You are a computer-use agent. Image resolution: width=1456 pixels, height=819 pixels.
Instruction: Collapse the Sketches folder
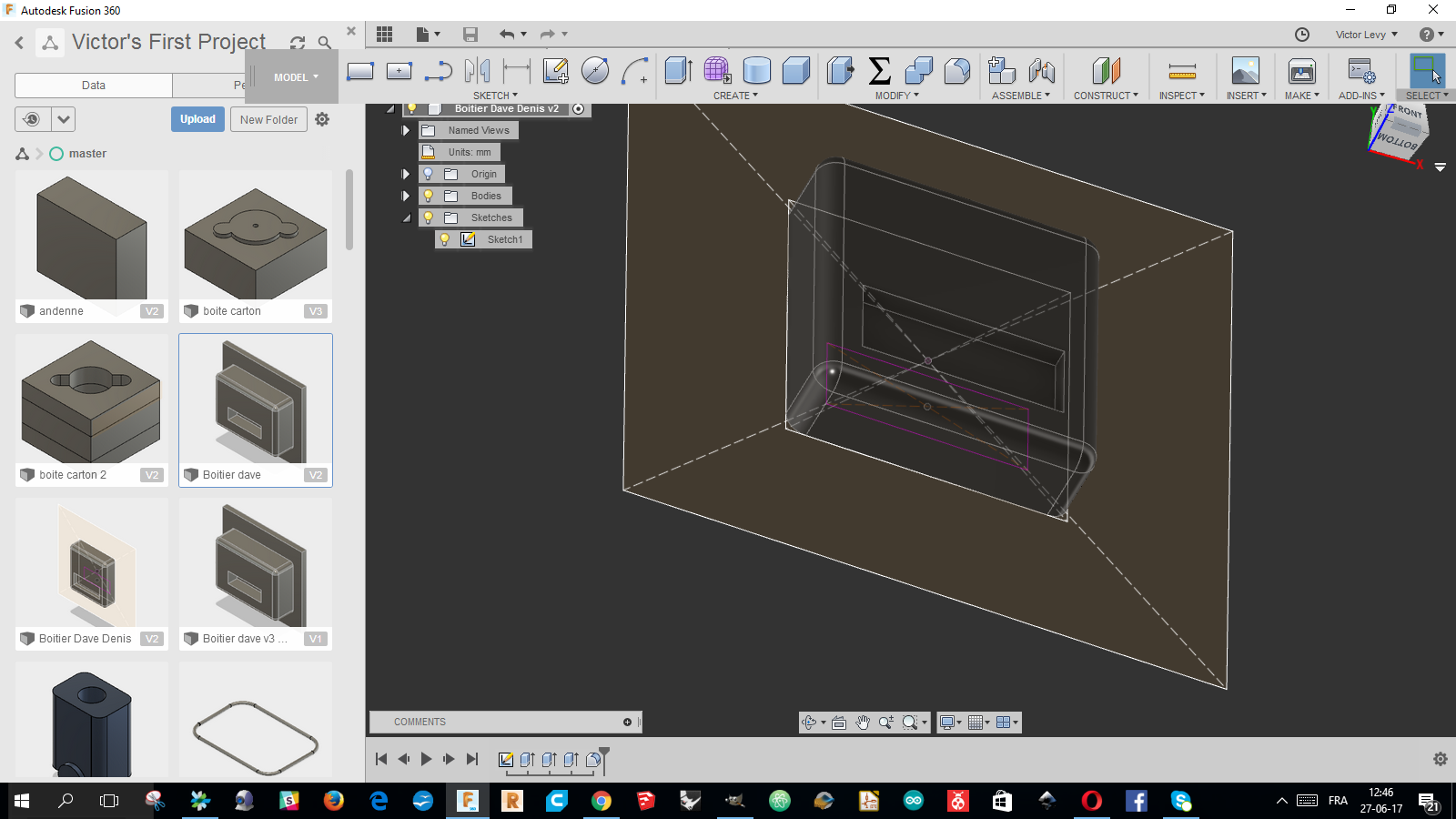point(406,217)
